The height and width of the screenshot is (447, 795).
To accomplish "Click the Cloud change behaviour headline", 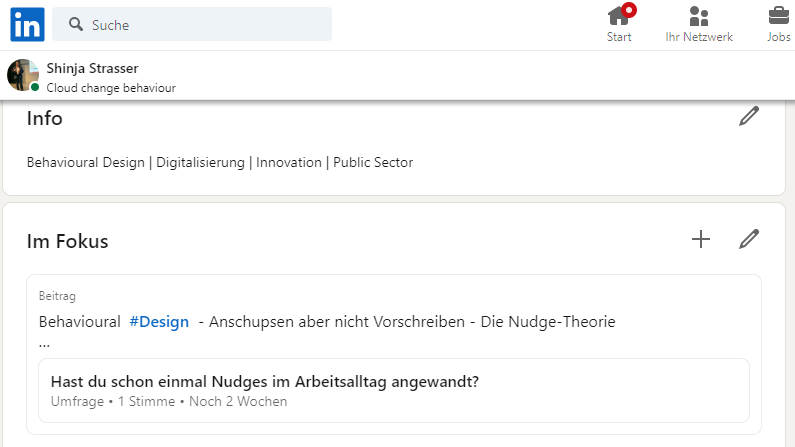I will click(110, 88).
